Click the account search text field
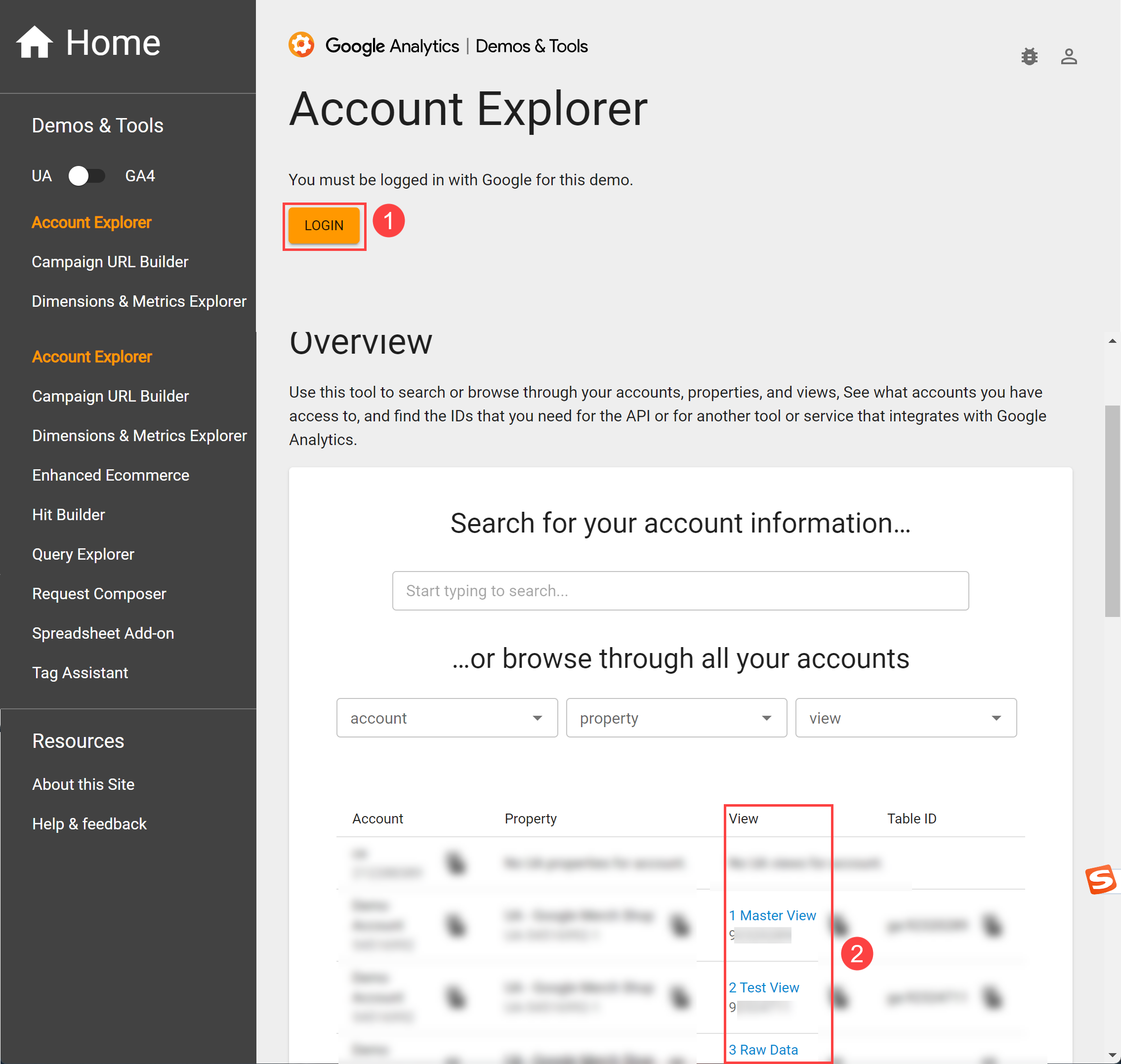 680,590
